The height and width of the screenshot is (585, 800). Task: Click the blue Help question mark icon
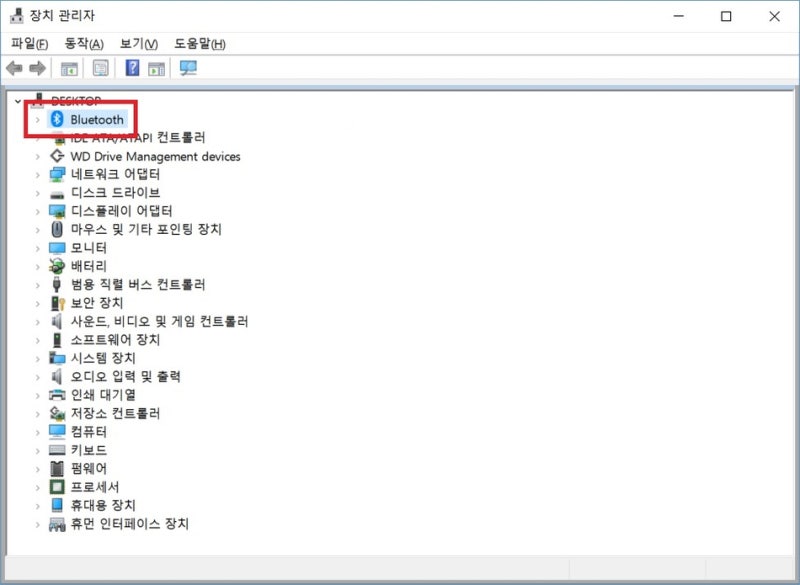point(132,67)
